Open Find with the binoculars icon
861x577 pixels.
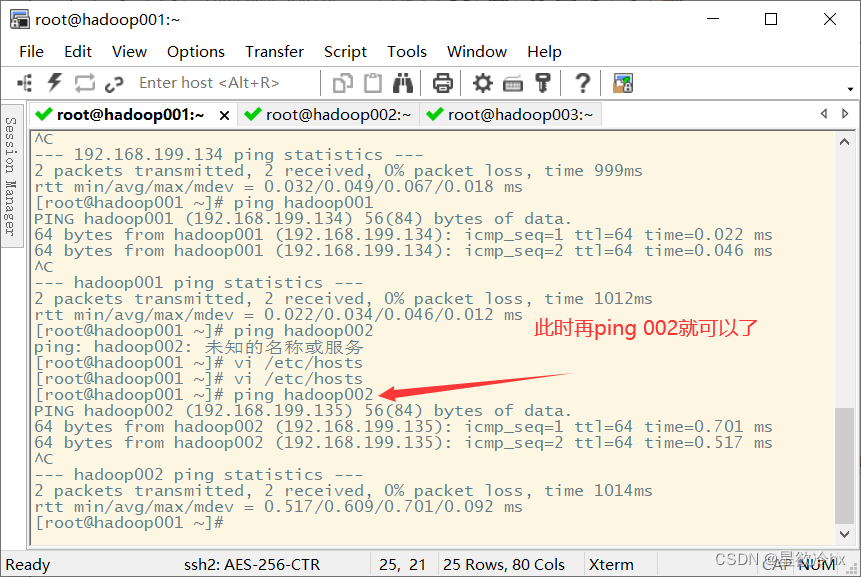coord(403,83)
